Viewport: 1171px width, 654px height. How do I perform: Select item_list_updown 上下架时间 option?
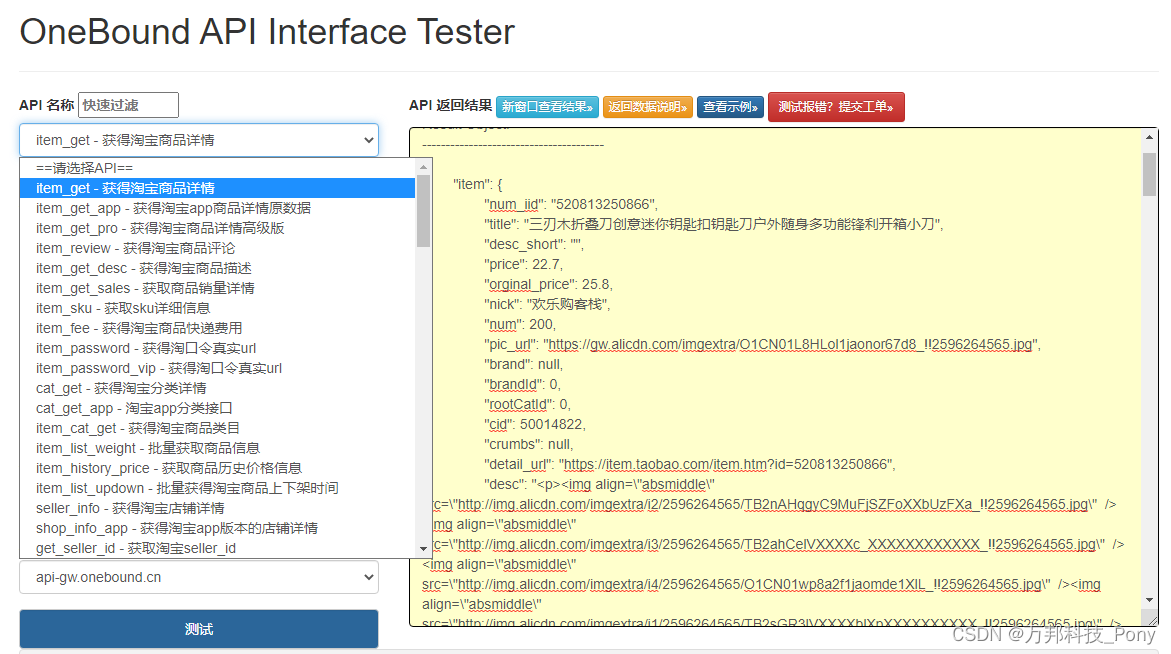(x=217, y=488)
